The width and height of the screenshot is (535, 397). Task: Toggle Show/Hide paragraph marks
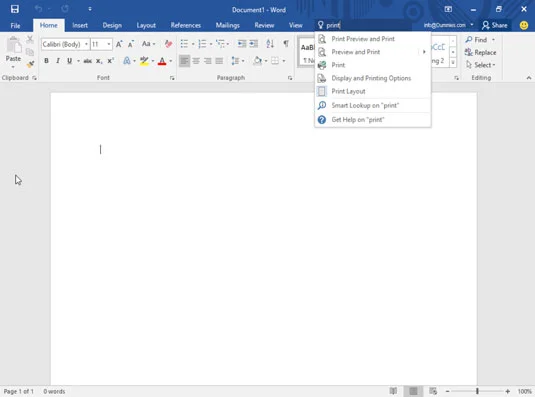tap(286, 44)
